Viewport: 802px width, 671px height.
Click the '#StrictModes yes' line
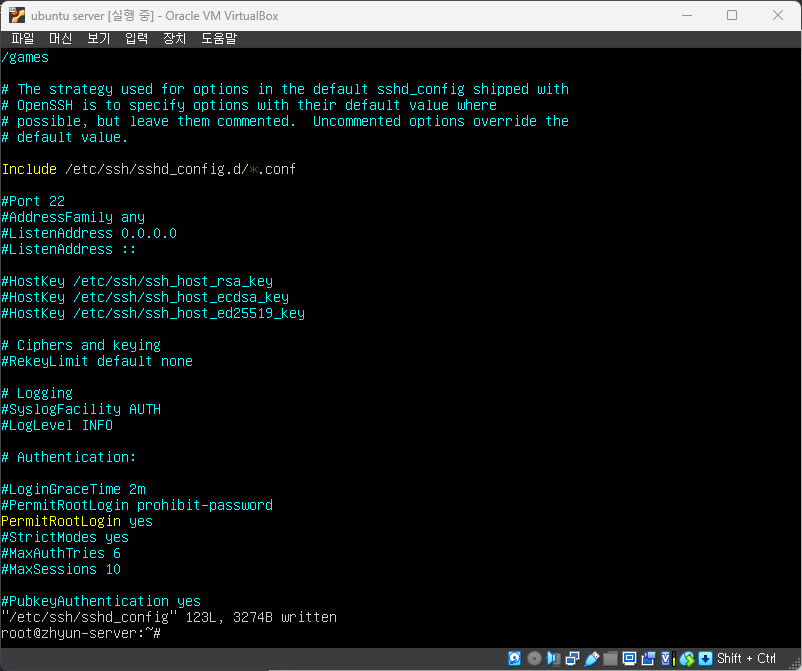pos(65,537)
